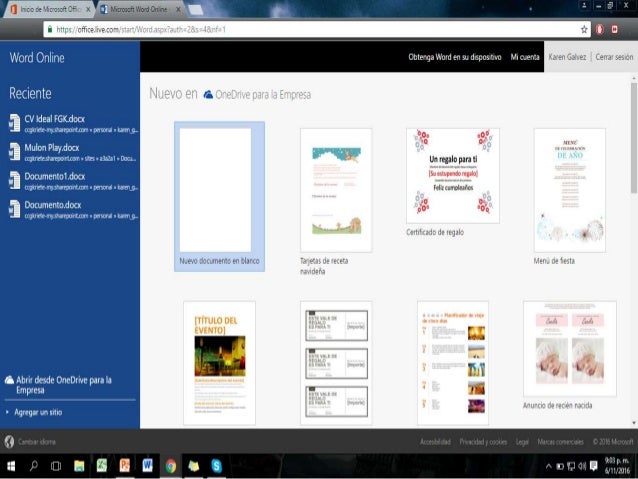Click the page vertical scrollbar
The width and height of the screenshot is (638, 479).
634,138
